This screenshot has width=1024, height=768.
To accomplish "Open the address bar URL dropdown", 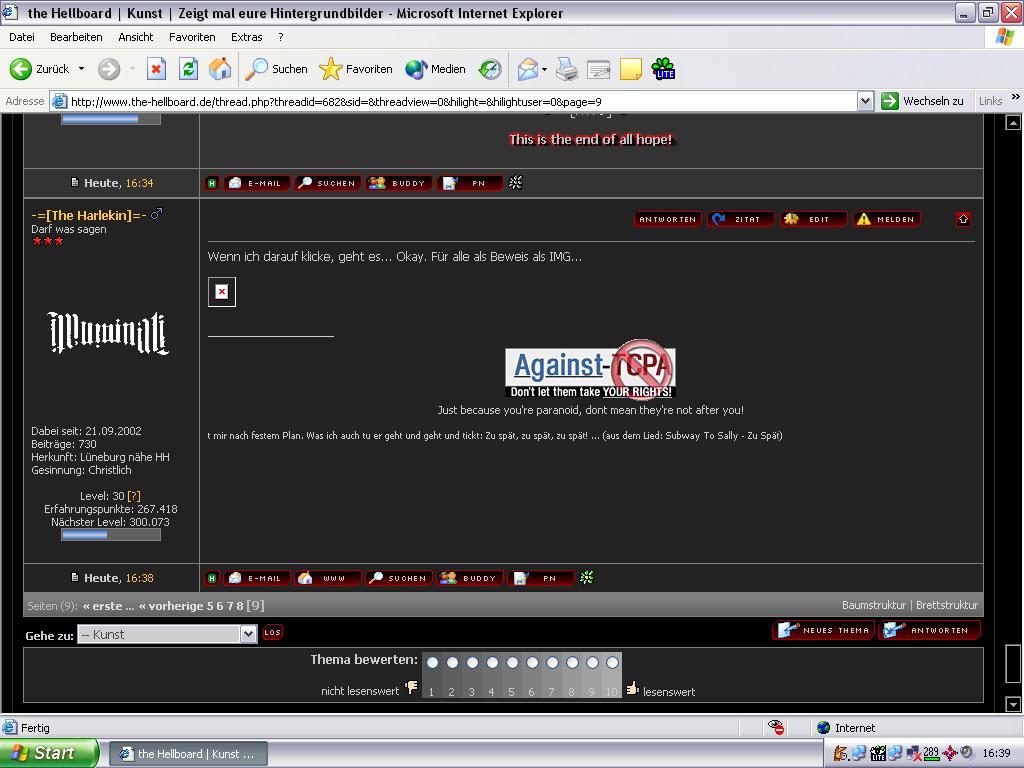I will pos(865,101).
